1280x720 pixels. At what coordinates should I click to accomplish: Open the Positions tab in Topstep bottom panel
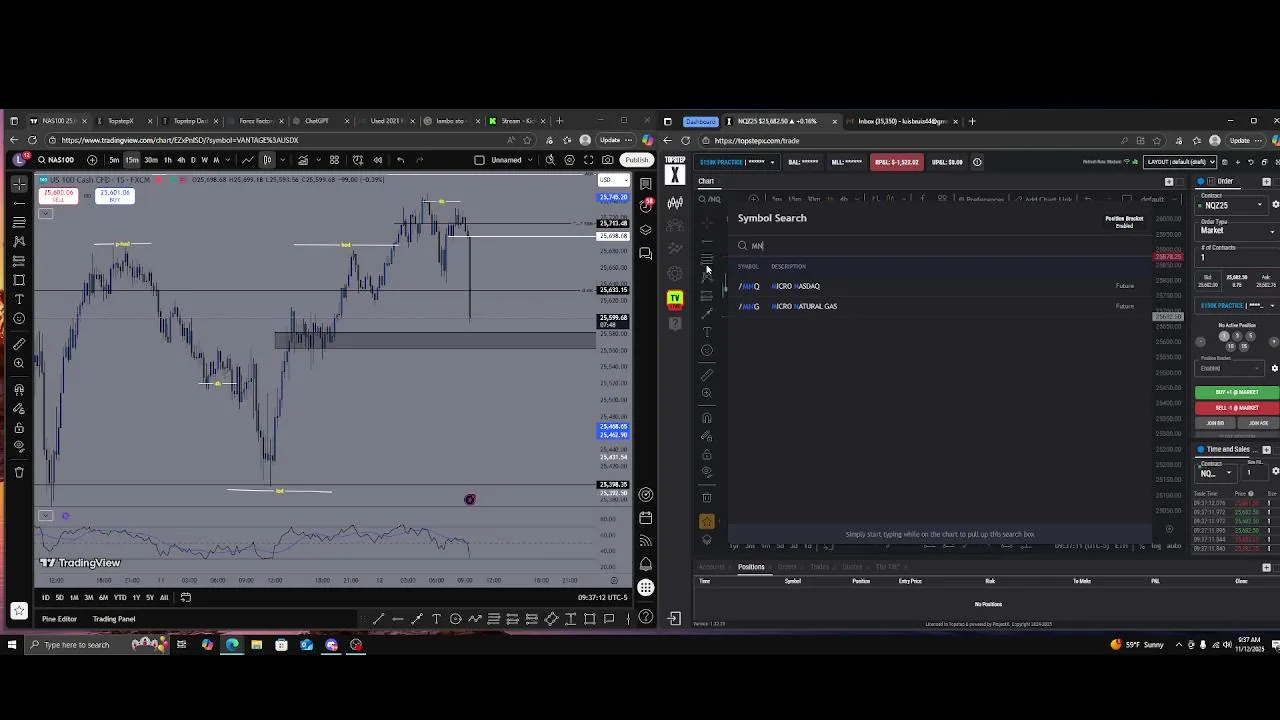tap(751, 567)
